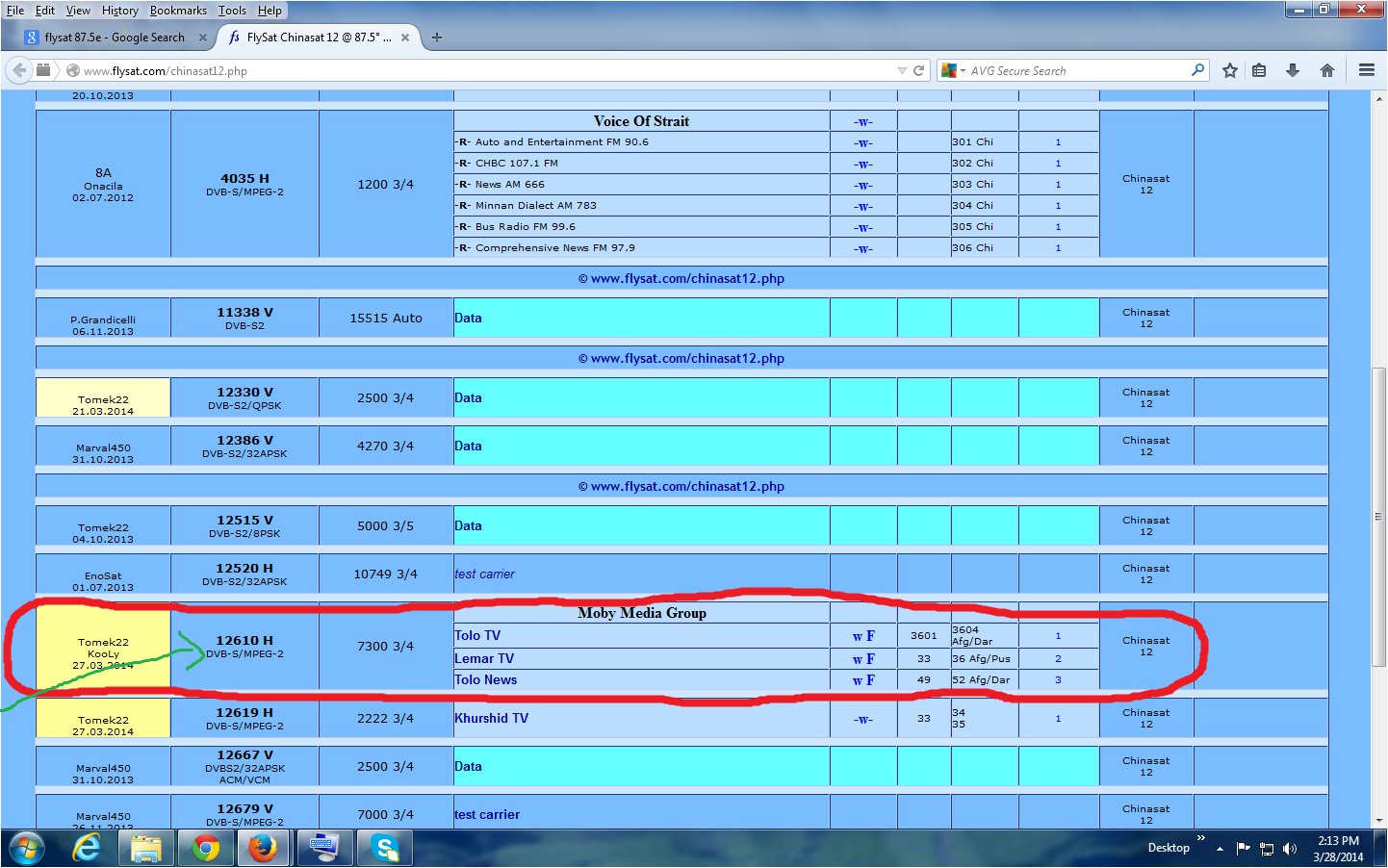1388x868 pixels.
Task: Open the Khurshid TV channel link
Action: click(x=492, y=719)
